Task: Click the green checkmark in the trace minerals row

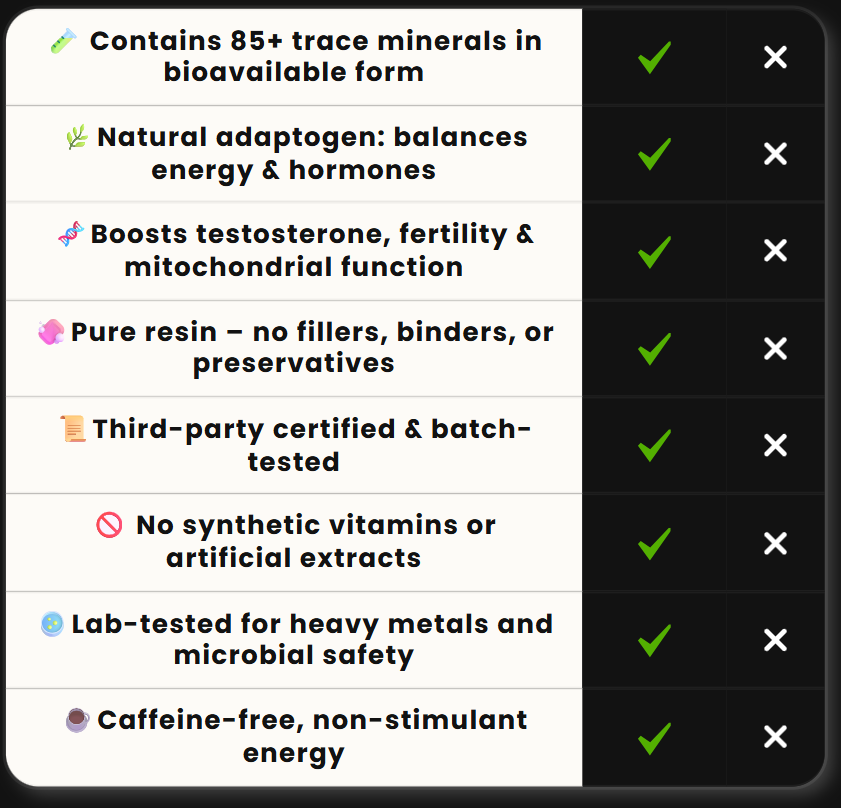Action: coord(654,57)
